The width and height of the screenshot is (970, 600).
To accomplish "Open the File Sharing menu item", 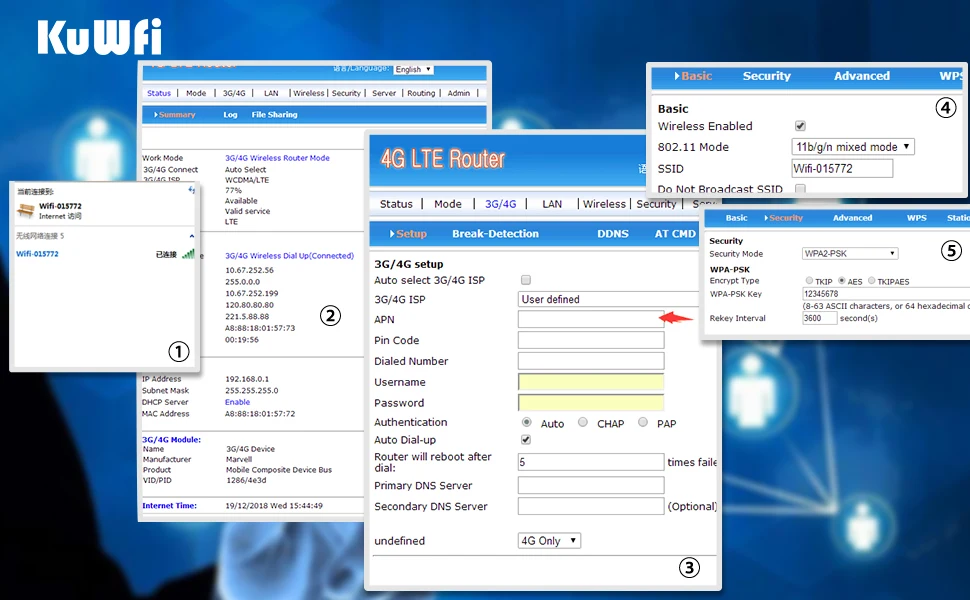I will coord(277,114).
